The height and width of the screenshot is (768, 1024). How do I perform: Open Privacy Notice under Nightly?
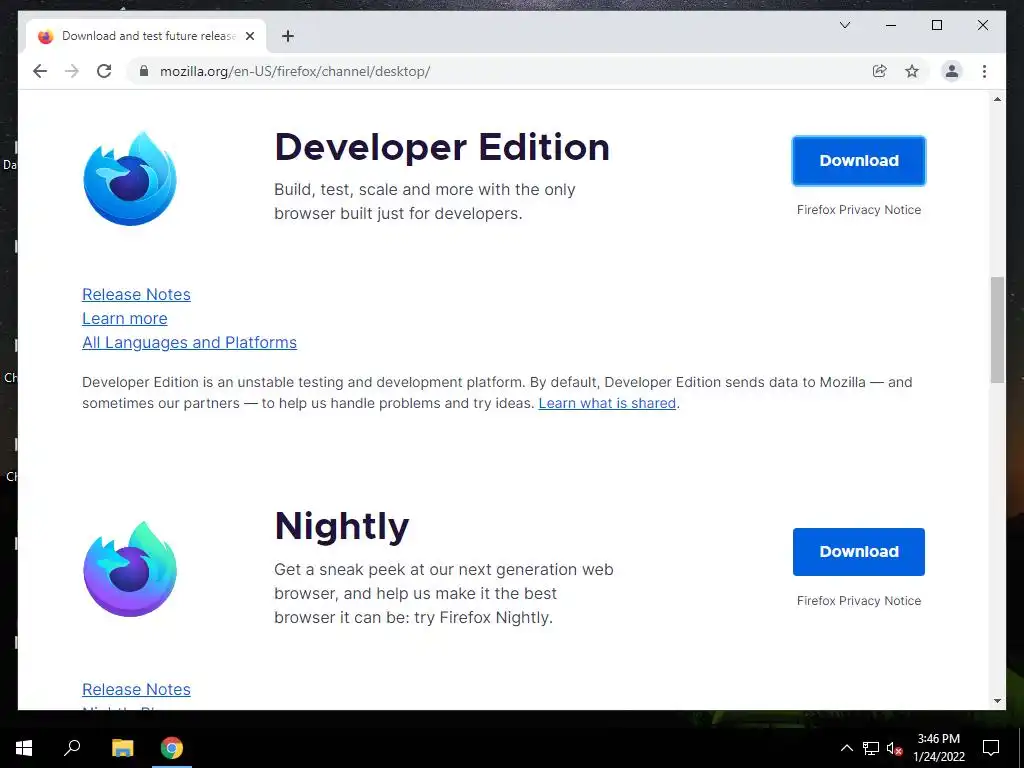[859, 601]
